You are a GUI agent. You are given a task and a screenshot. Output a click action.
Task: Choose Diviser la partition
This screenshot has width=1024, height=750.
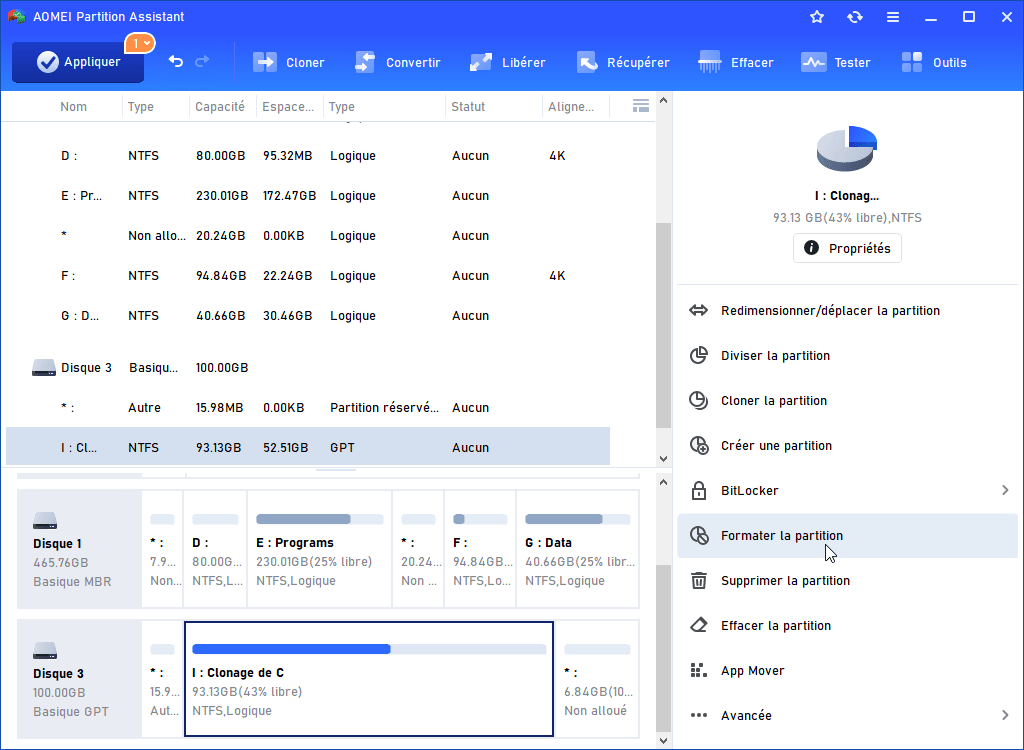pyautogui.click(x=847, y=355)
